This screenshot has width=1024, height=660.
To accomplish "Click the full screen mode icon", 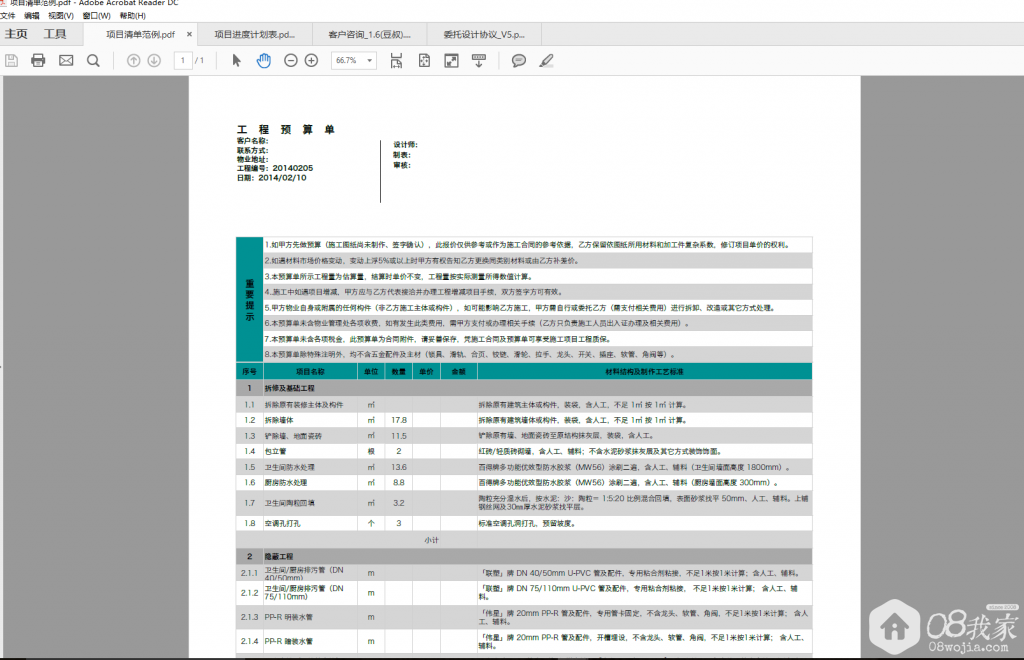I will coord(451,60).
